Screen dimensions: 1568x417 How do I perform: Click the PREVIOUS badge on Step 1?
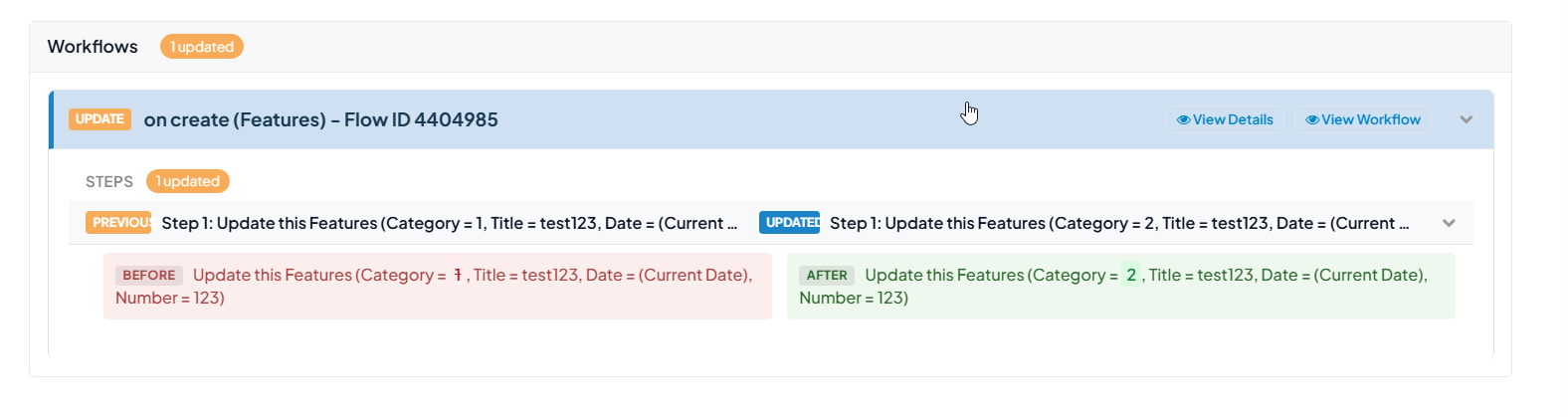coord(118,223)
